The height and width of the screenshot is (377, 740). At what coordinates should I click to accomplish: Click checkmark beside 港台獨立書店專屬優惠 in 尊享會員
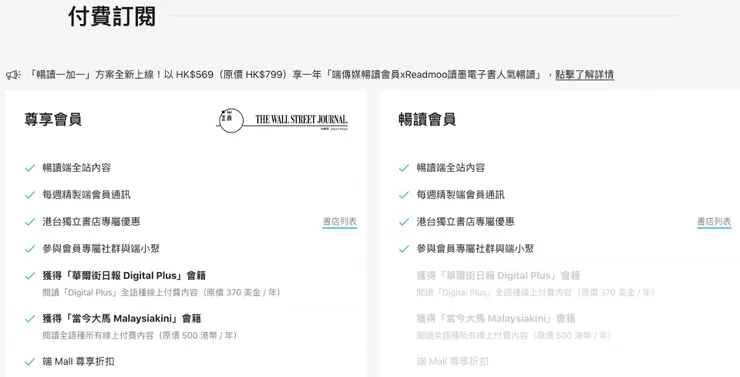point(30,222)
